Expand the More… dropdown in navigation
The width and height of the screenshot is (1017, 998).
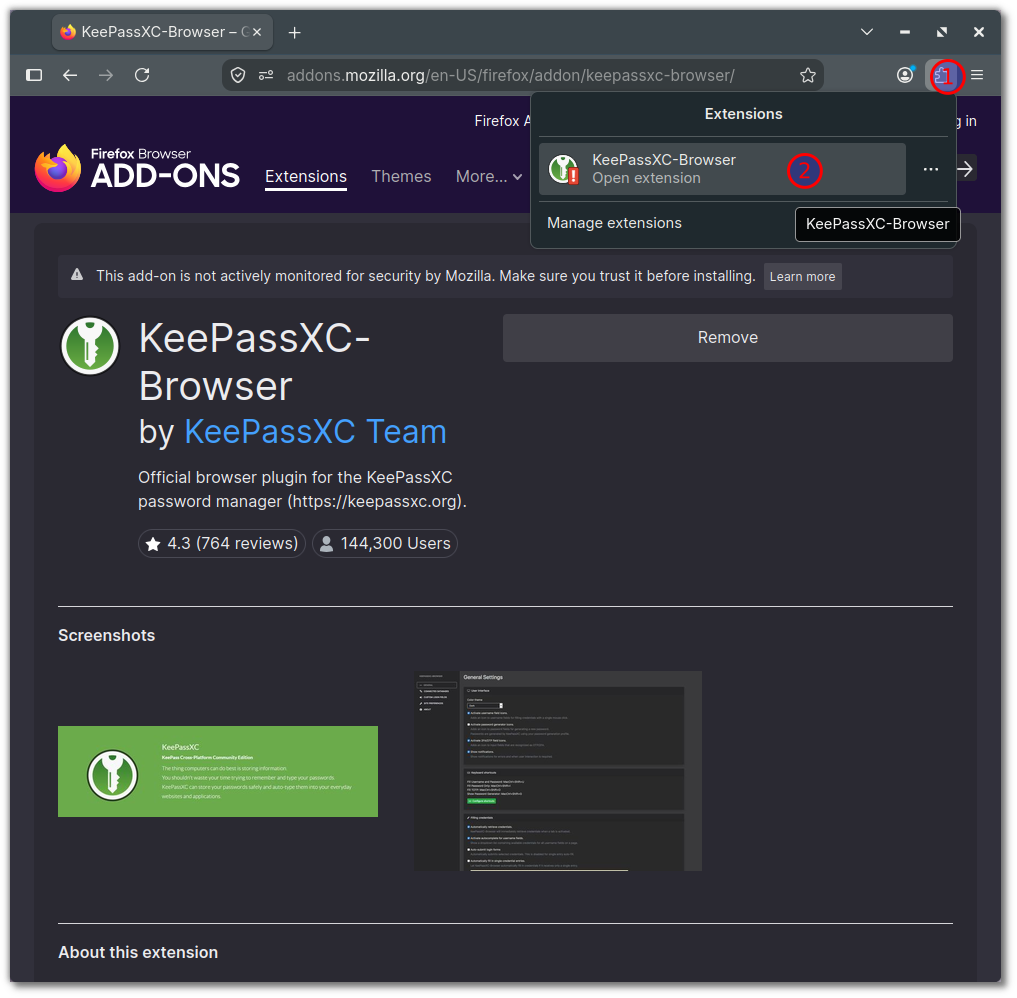489,176
